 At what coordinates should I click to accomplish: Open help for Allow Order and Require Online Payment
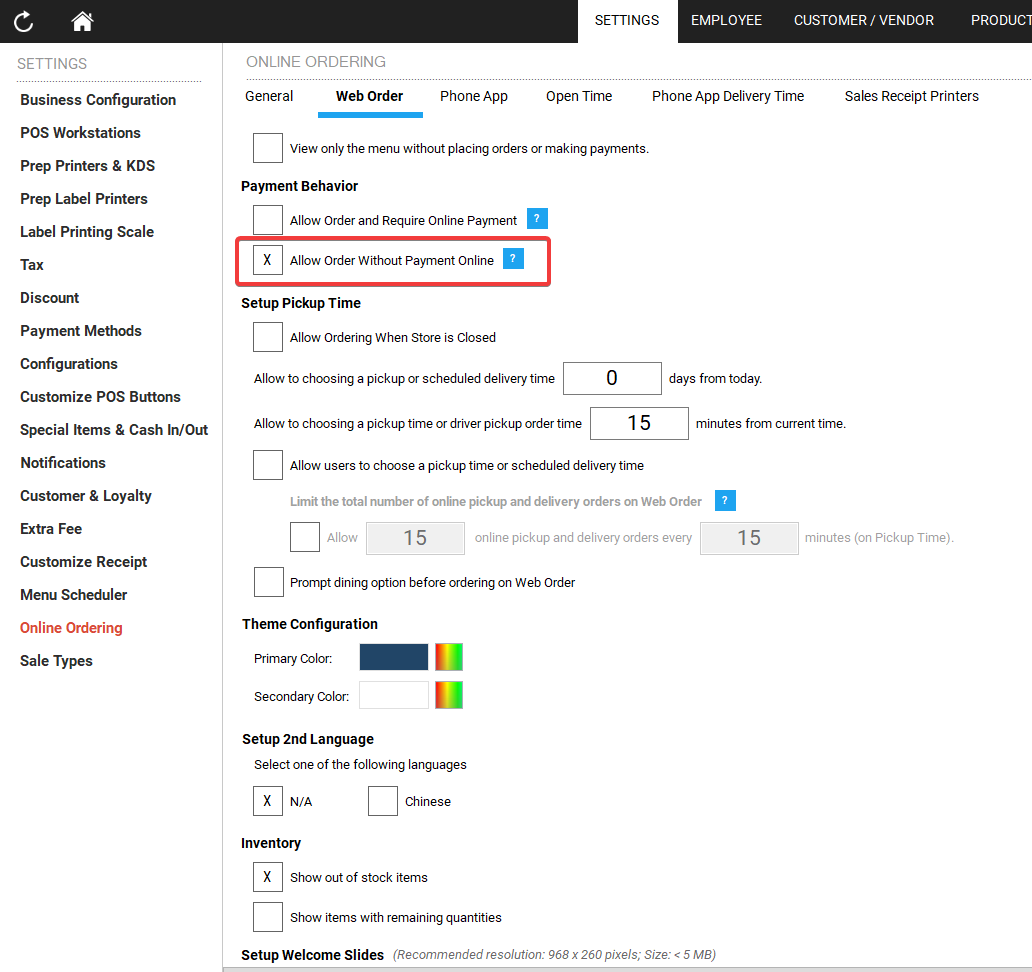tap(537, 217)
